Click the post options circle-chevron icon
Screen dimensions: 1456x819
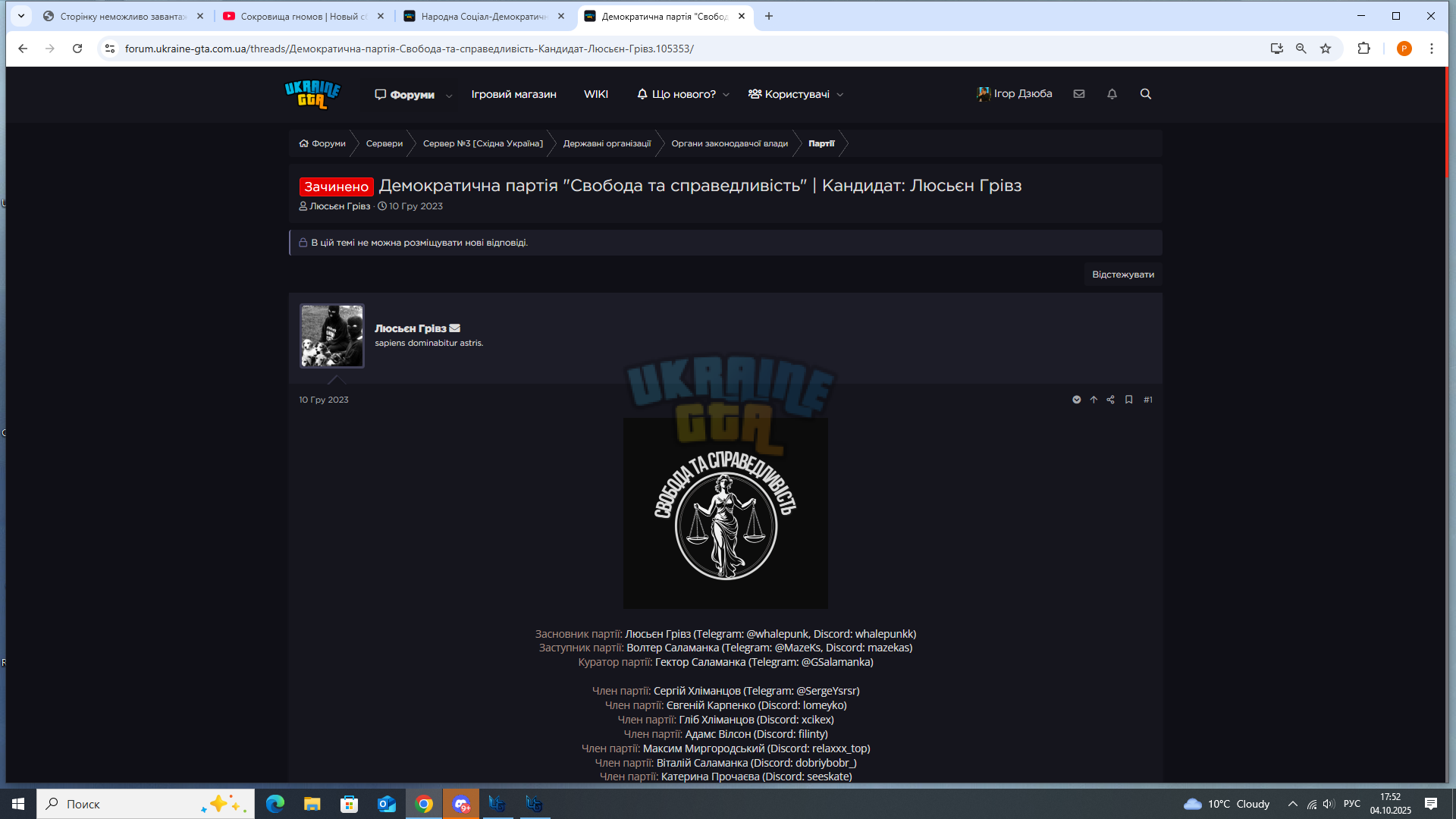click(x=1076, y=400)
